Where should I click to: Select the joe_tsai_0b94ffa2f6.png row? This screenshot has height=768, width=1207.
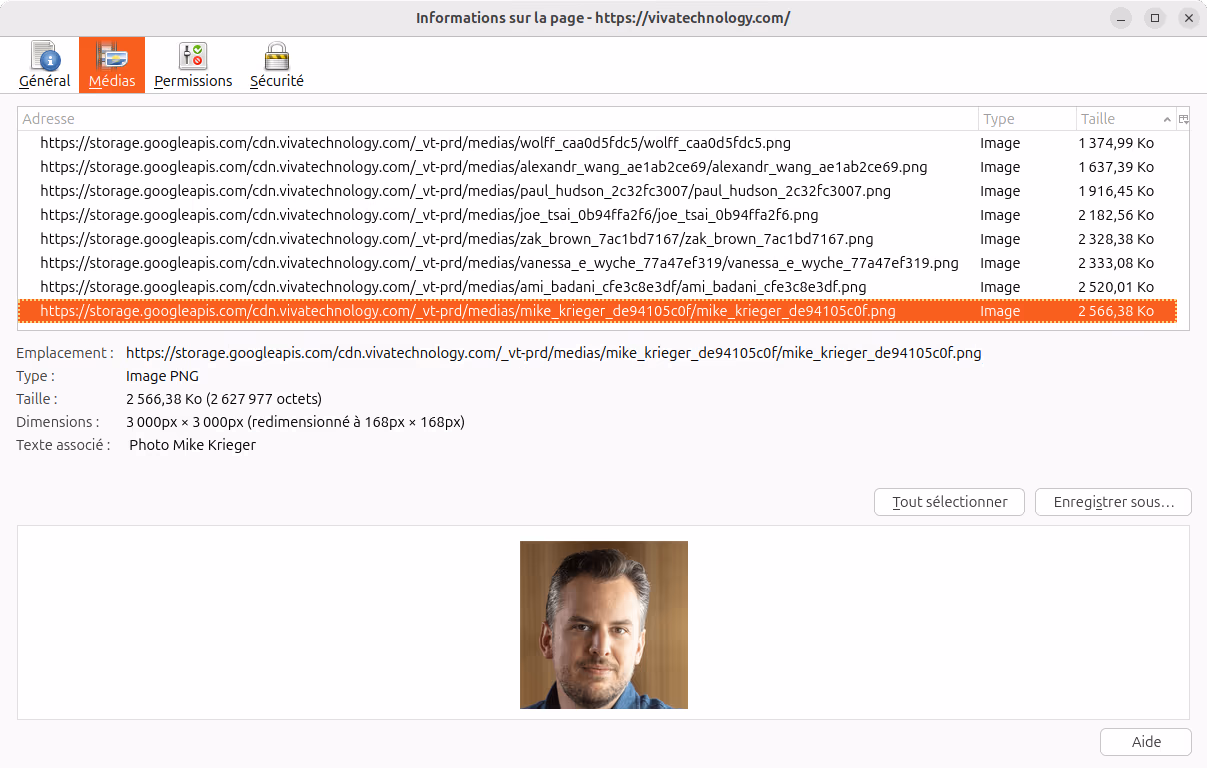598,215
